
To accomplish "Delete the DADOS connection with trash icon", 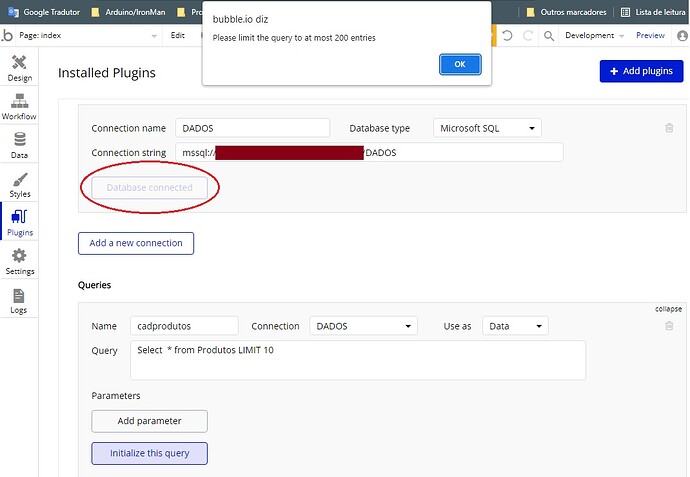I will point(669,128).
